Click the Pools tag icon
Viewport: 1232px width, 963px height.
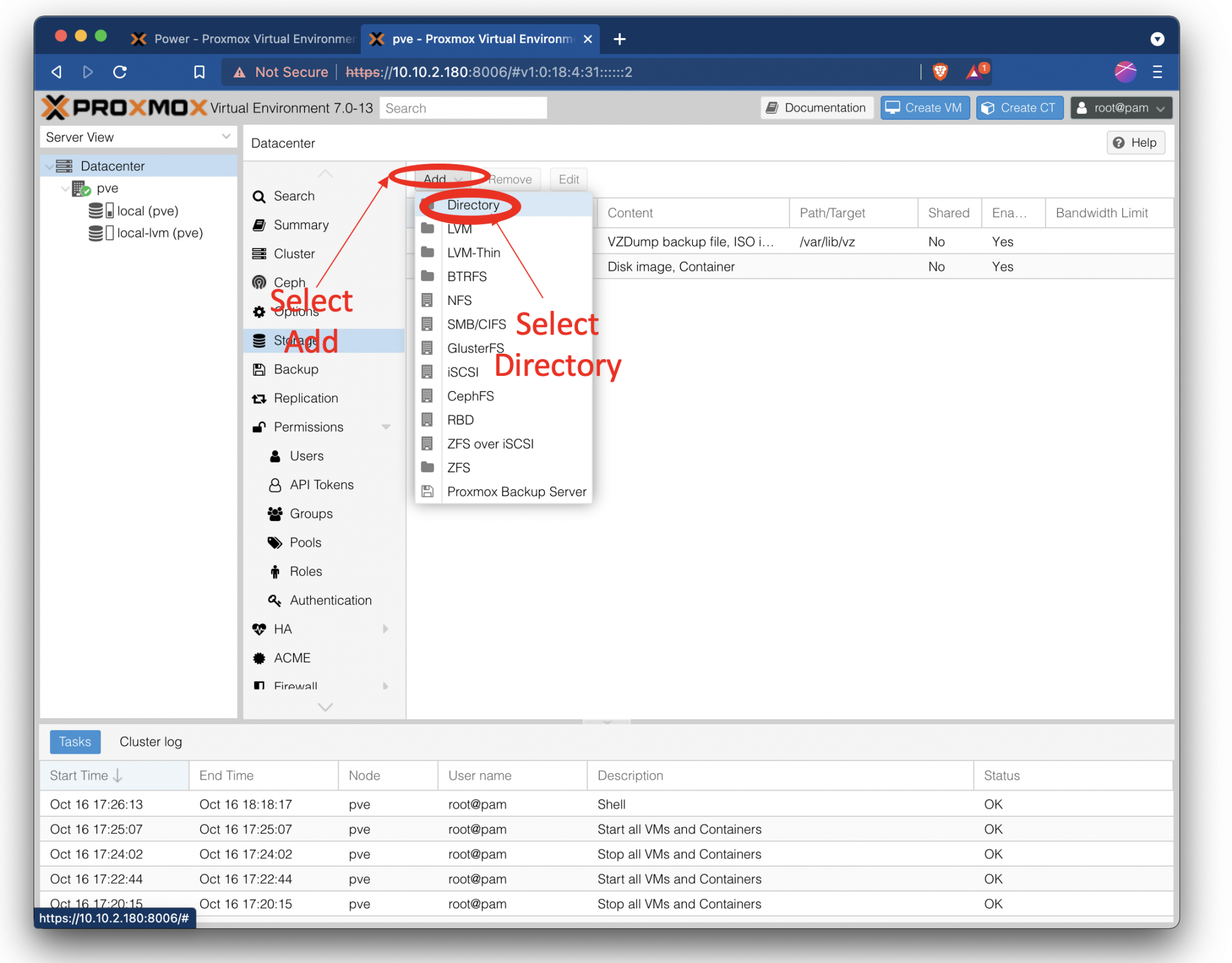coord(275,542)
